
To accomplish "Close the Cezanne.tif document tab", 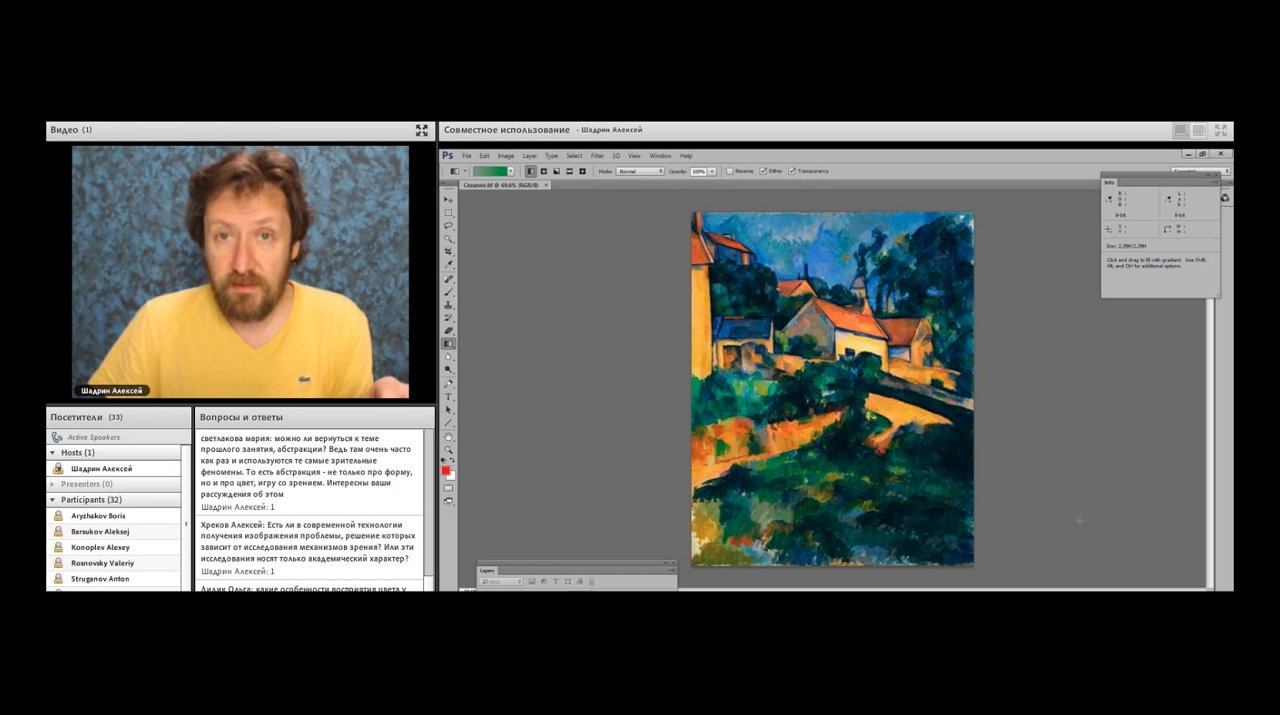I will 546,185.
